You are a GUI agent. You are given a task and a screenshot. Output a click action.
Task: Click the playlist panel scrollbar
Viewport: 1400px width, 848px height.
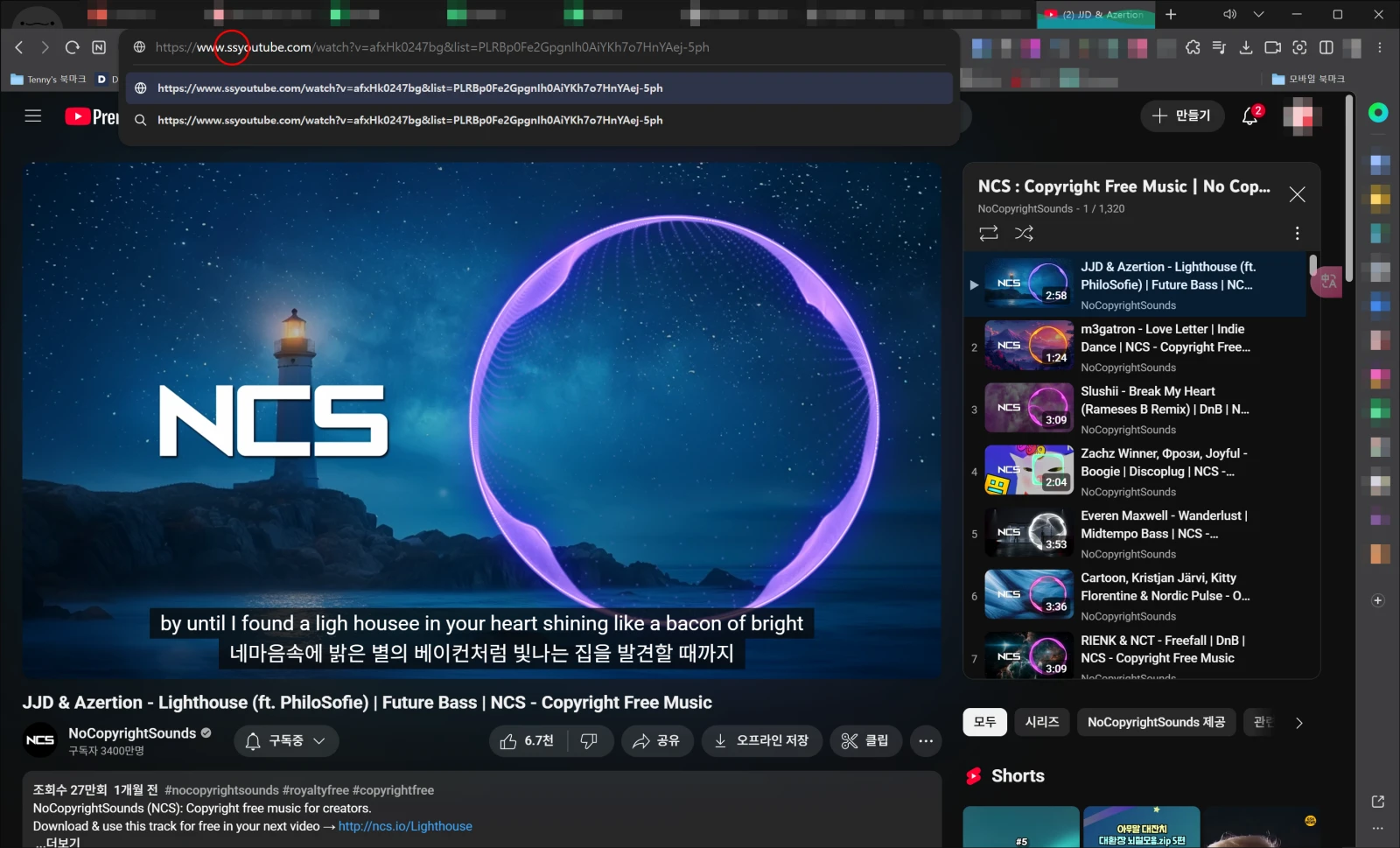[1312, 265]
